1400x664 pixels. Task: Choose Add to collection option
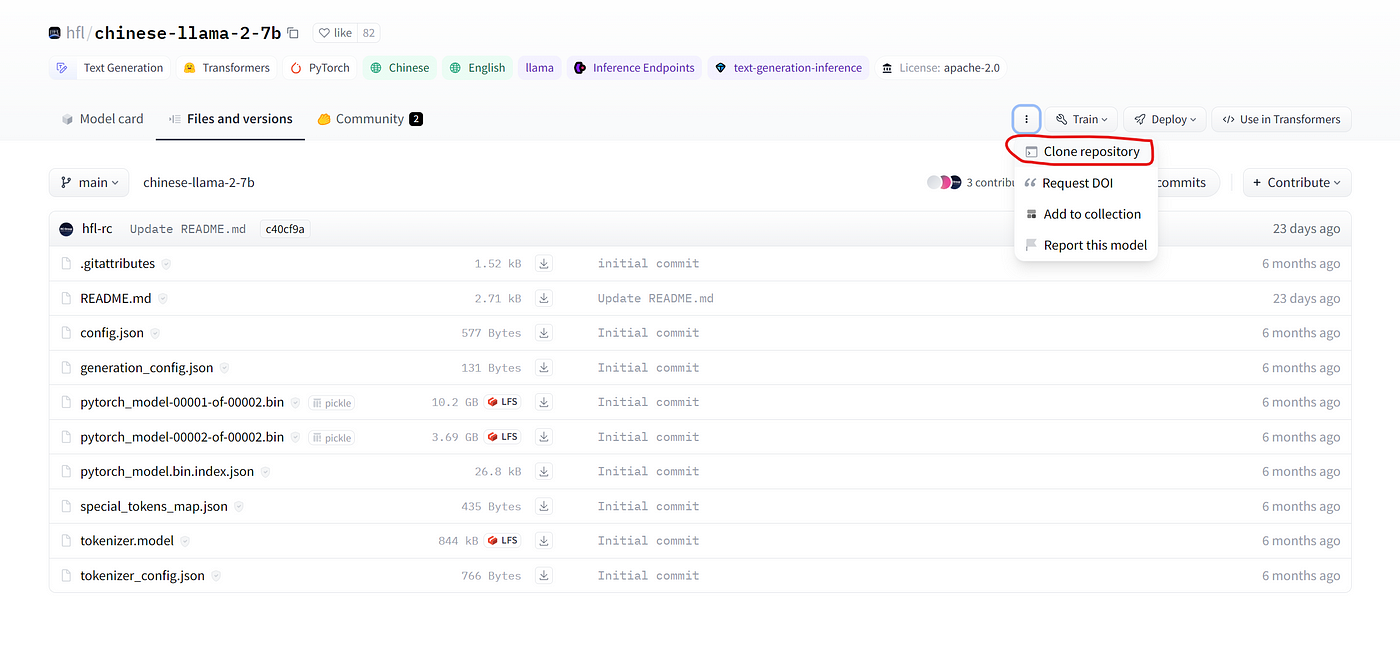tap(1091, 214)
